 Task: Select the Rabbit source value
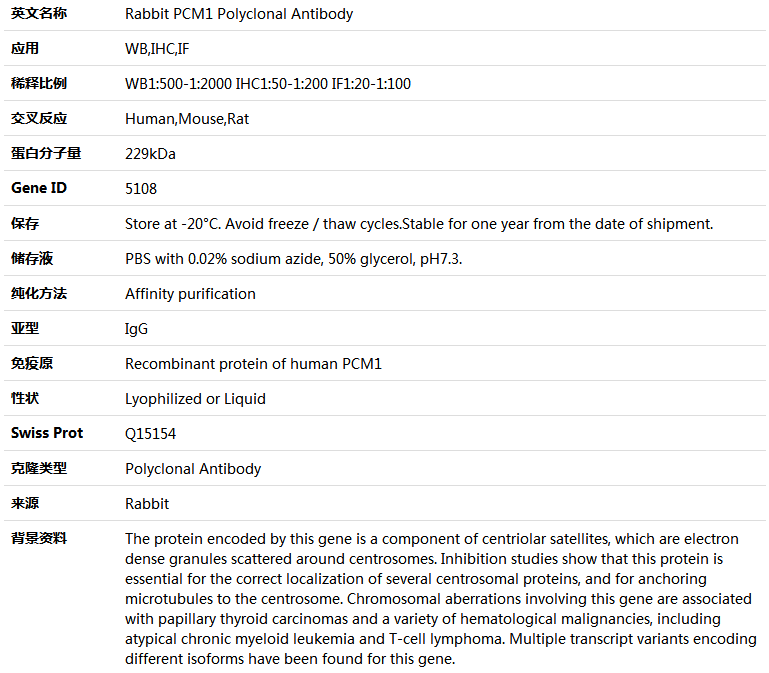click(x=147, y=504)
